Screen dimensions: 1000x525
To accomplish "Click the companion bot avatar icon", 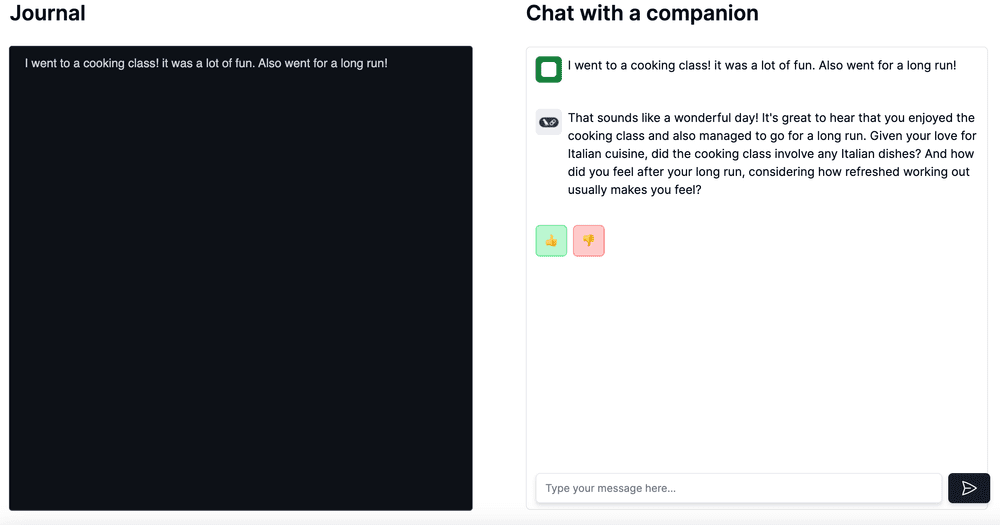I will [x=548, y=122].
